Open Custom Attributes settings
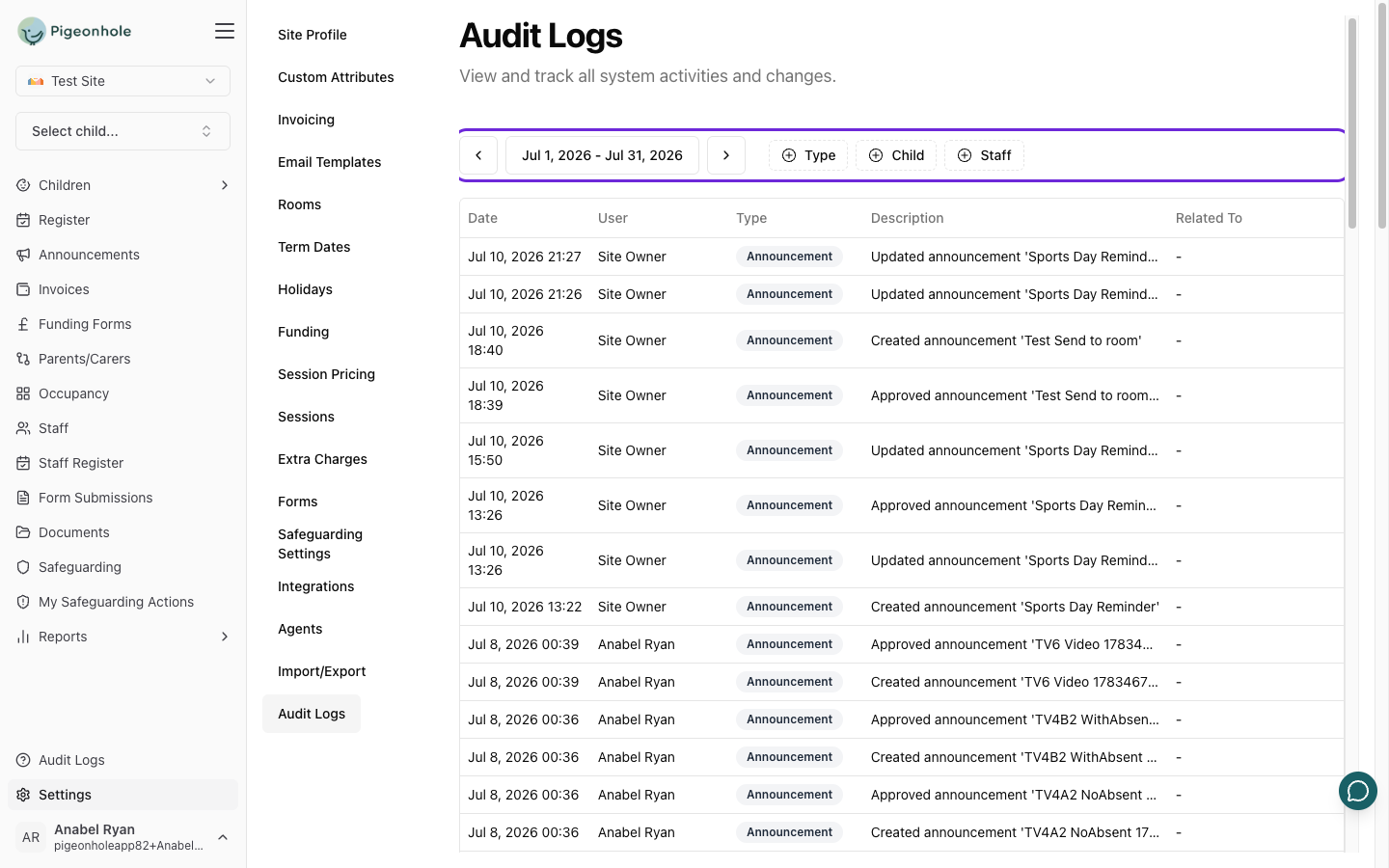This screenshot has height=868, width=1389. 336,77
